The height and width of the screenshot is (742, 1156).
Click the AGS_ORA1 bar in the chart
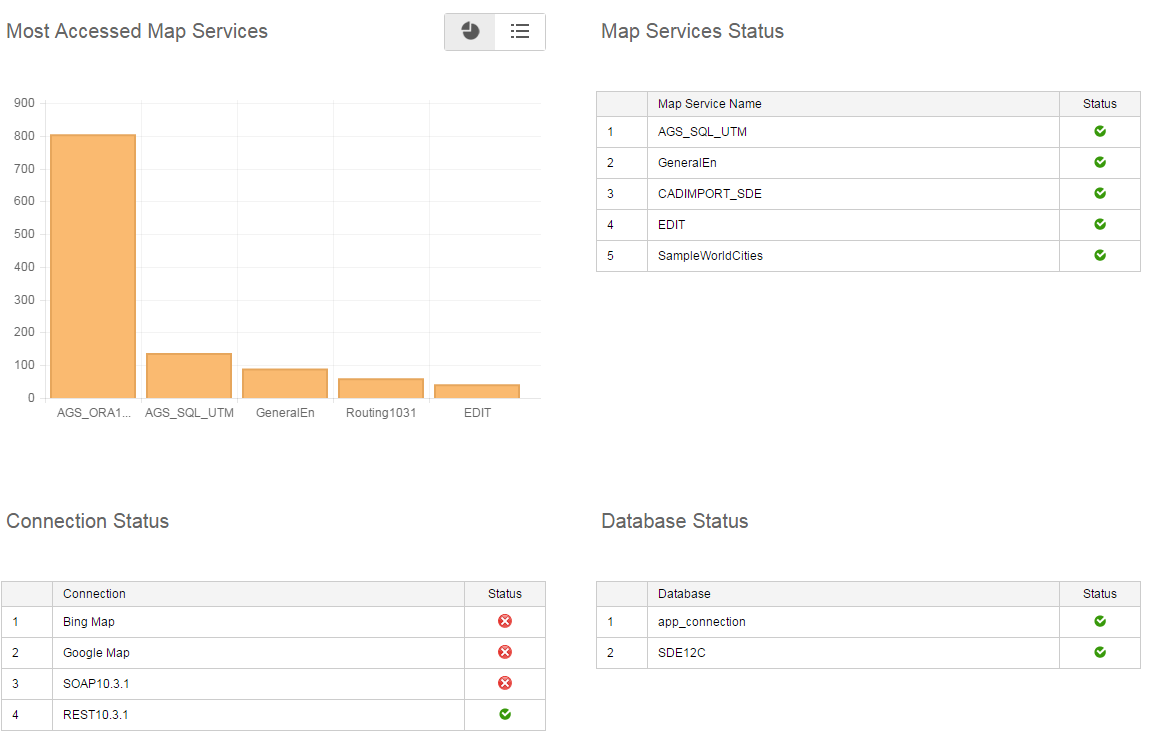click(x=93, y=266)
